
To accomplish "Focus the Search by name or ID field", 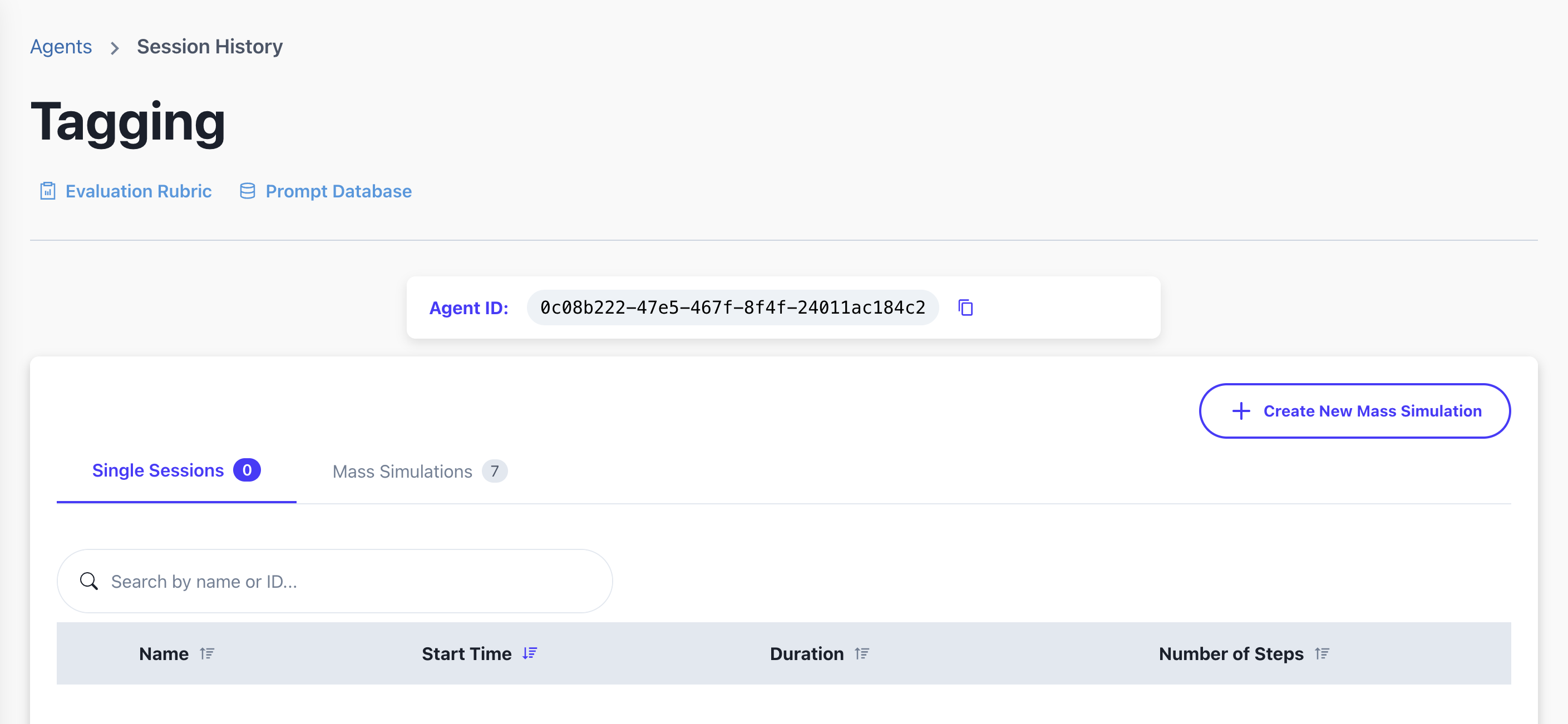I will [353, 581].
